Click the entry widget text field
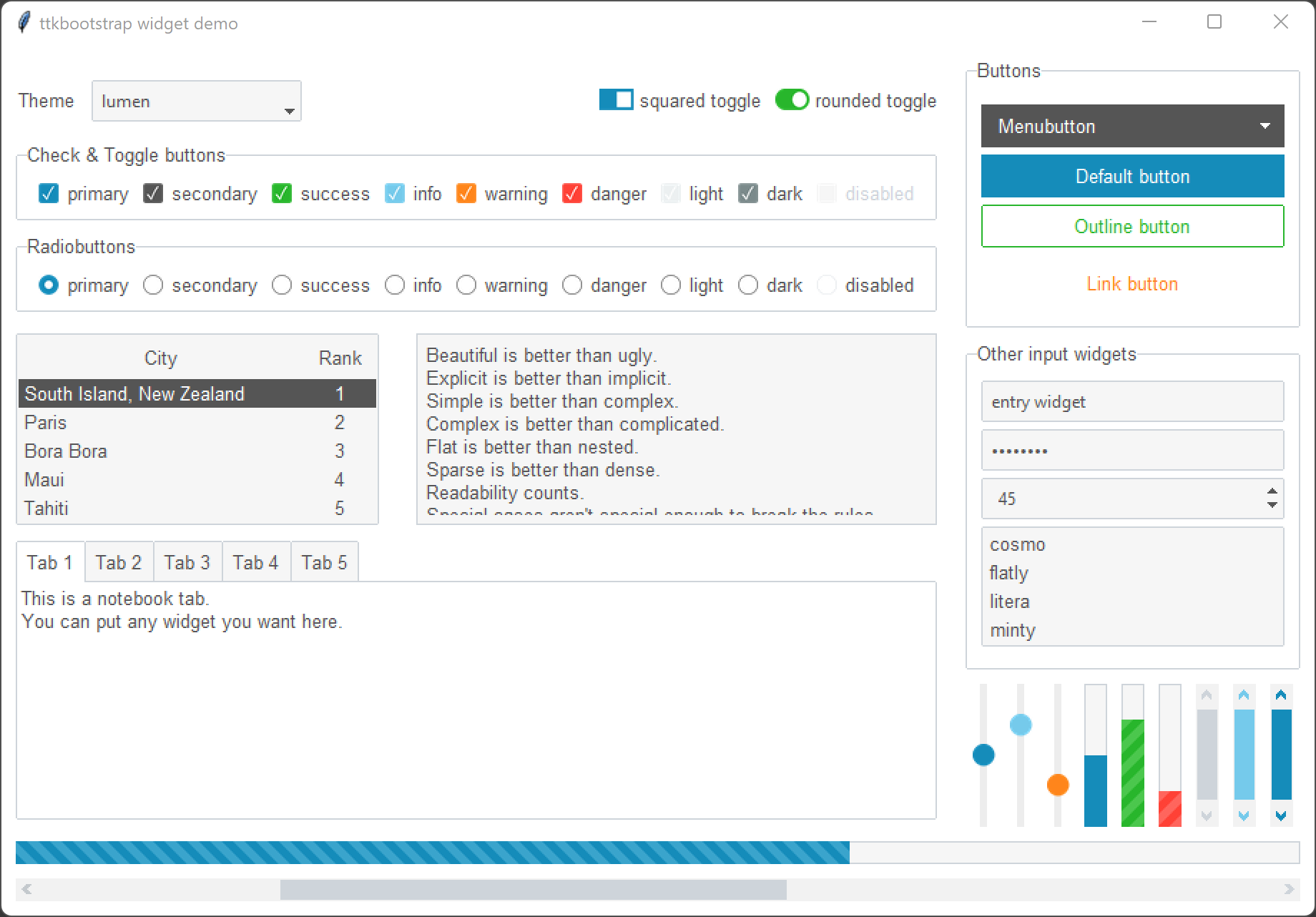 1132,401
